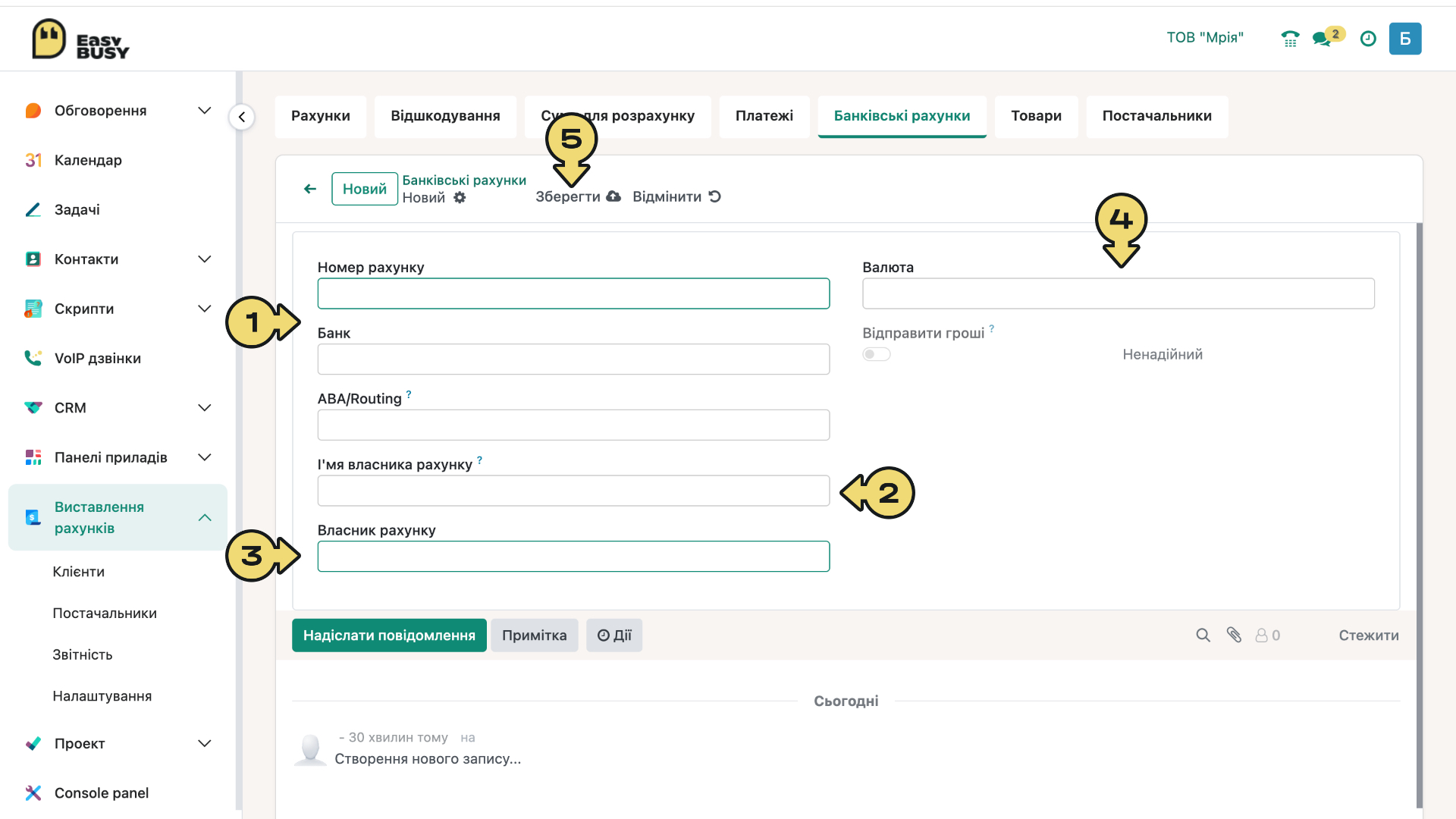The image size is (1456, 819).
Task: Open the Валюта dropdown field
Action: pyautogui.click(x=1119, y=293)
